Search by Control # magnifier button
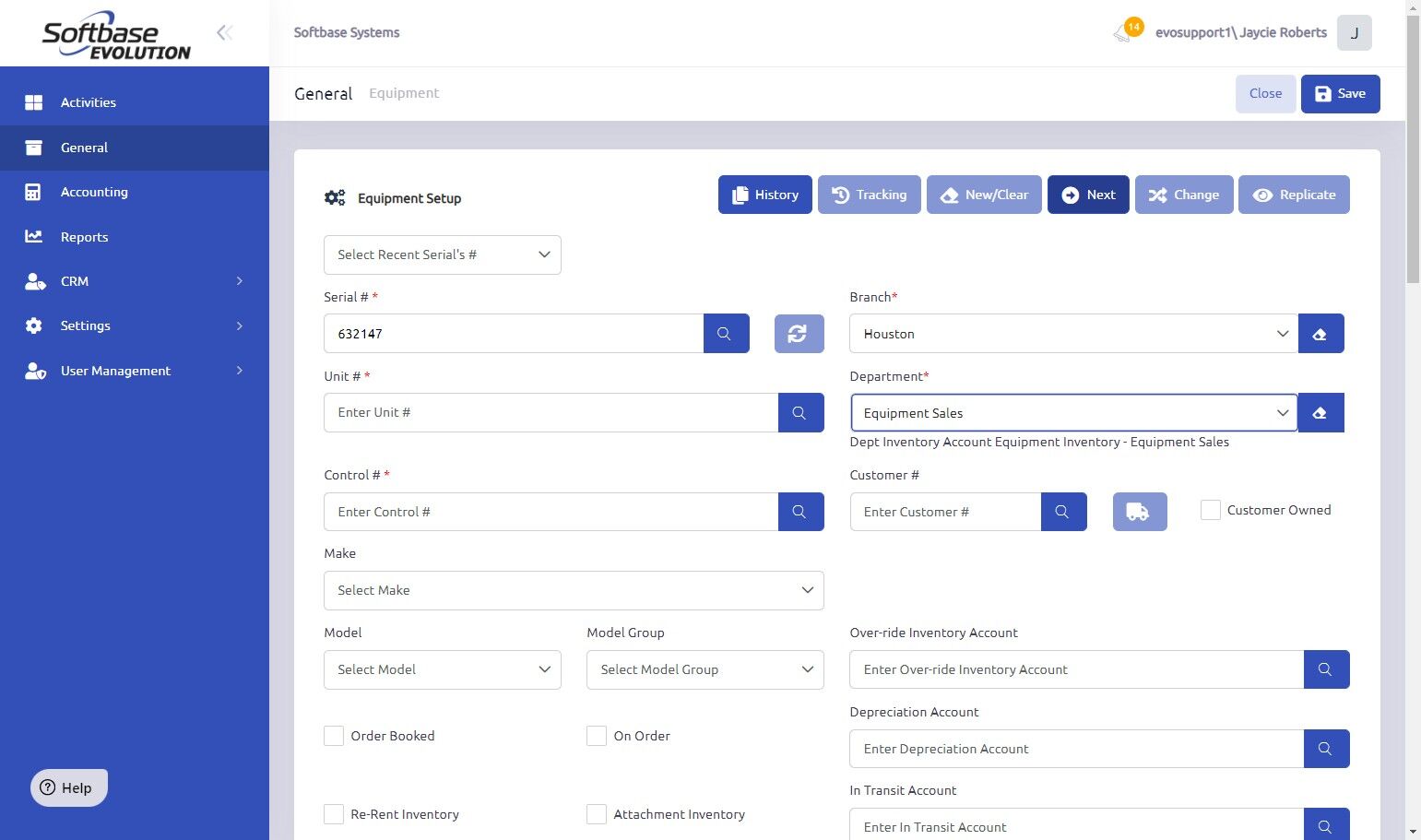The width and height of the screenshot is (1421, 840). coord(800,512)
